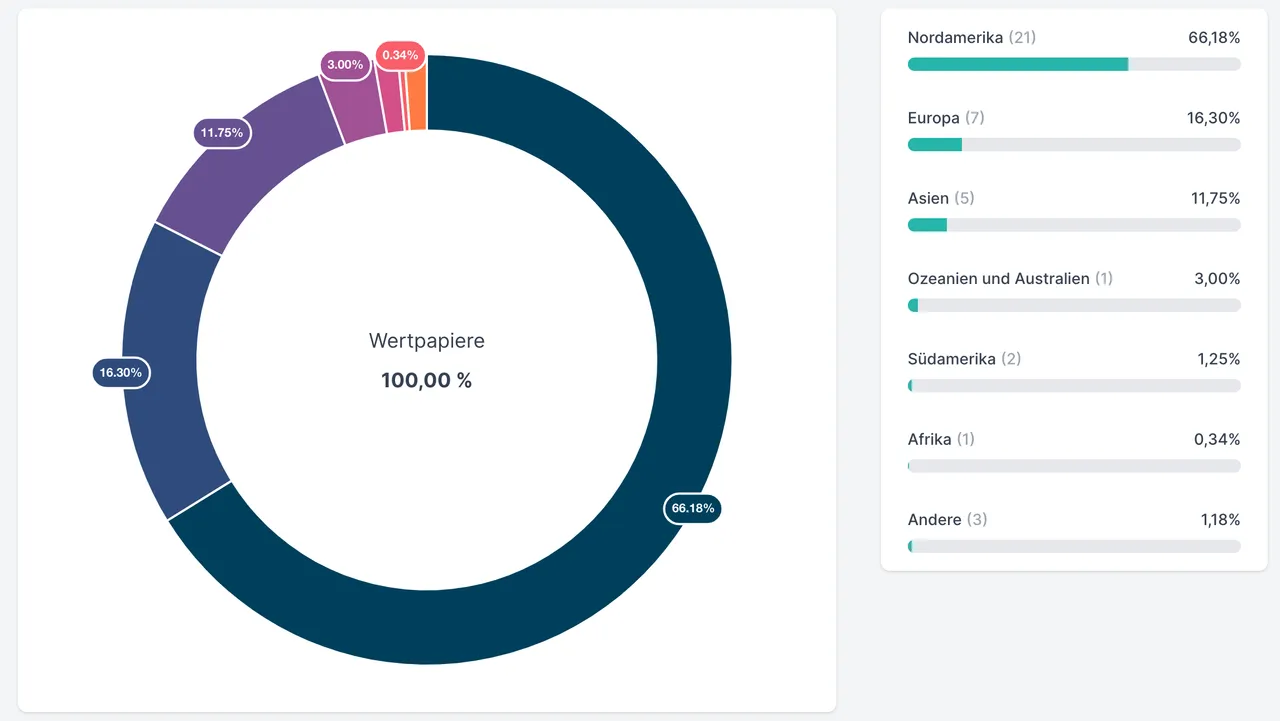Click the 0.34% chart label badge

(x=400, y=55)
